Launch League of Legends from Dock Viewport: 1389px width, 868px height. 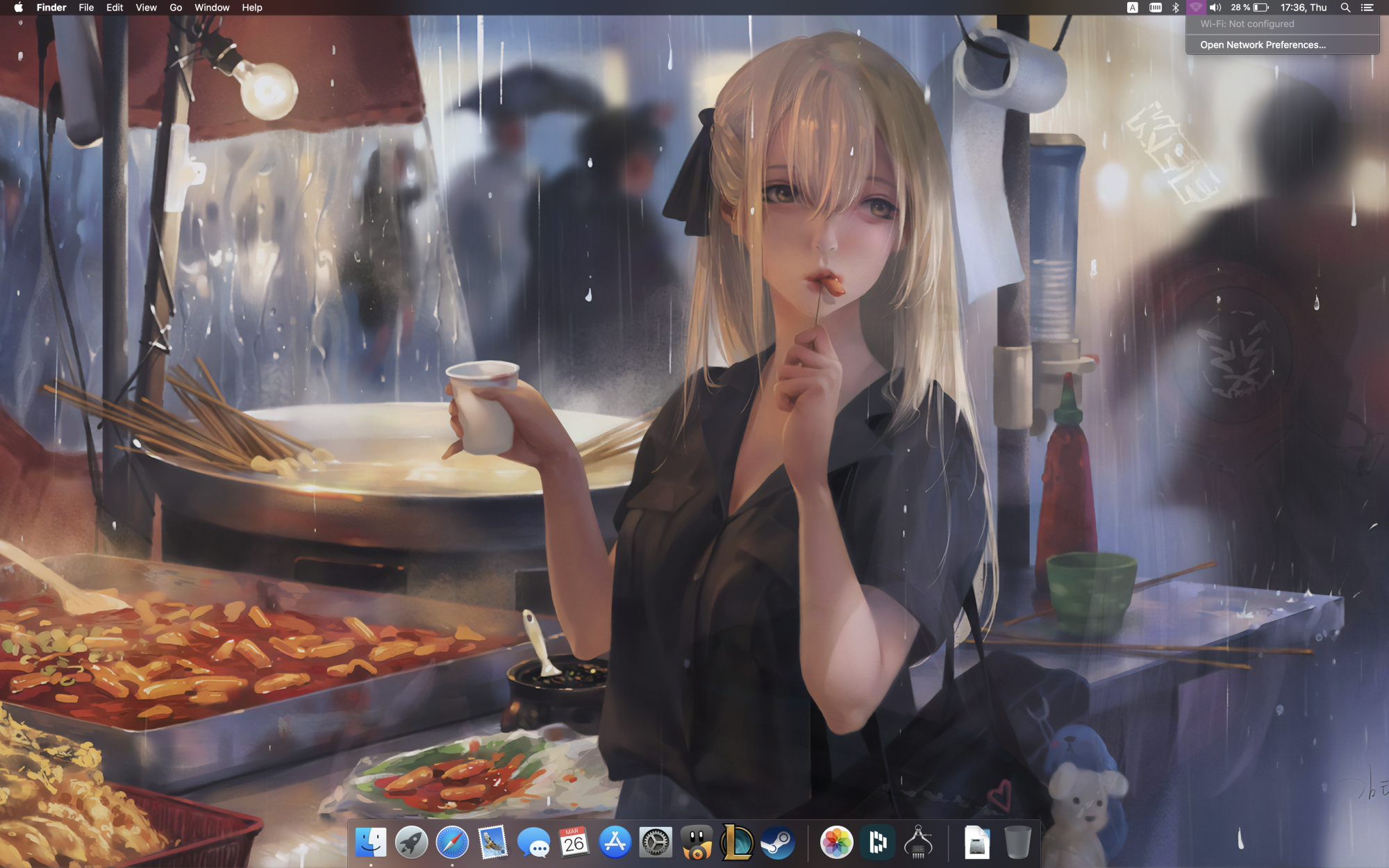(737, 843)
